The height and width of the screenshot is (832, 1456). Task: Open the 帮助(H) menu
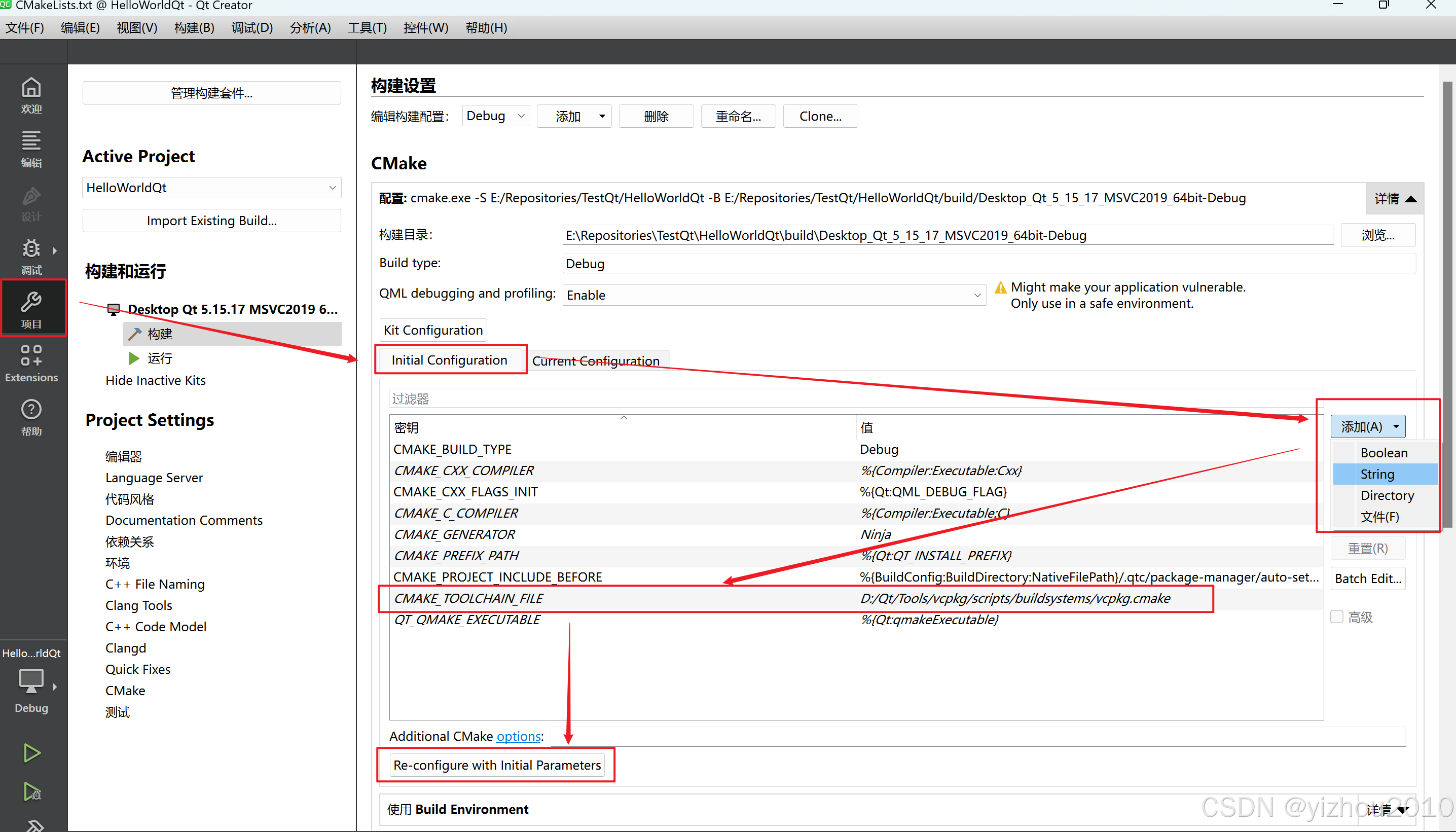click(x=486, y=28)
